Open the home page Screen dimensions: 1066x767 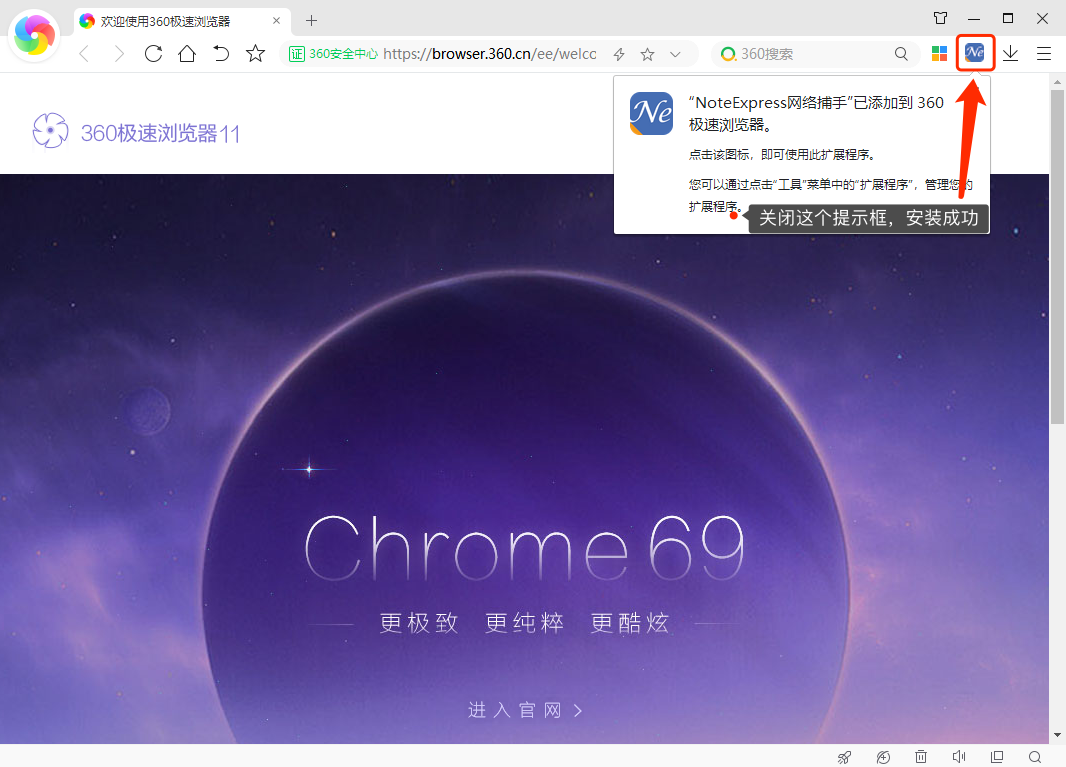pos(187,54)
